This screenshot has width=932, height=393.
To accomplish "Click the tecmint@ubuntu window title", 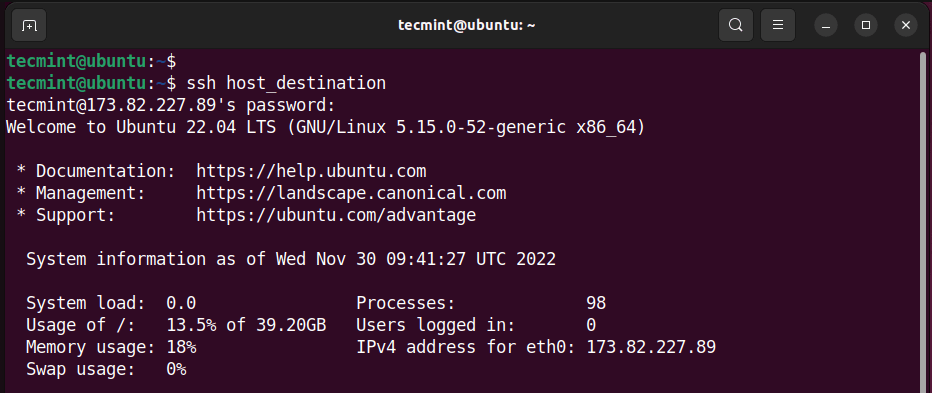I will point(467,26).
